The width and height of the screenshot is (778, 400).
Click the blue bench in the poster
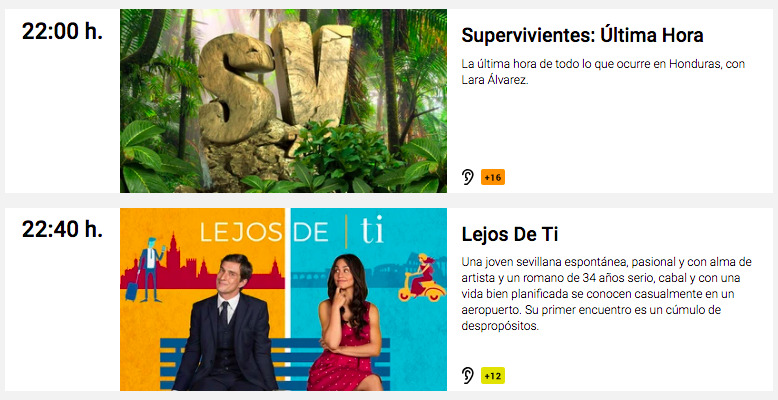coord(275,363)
